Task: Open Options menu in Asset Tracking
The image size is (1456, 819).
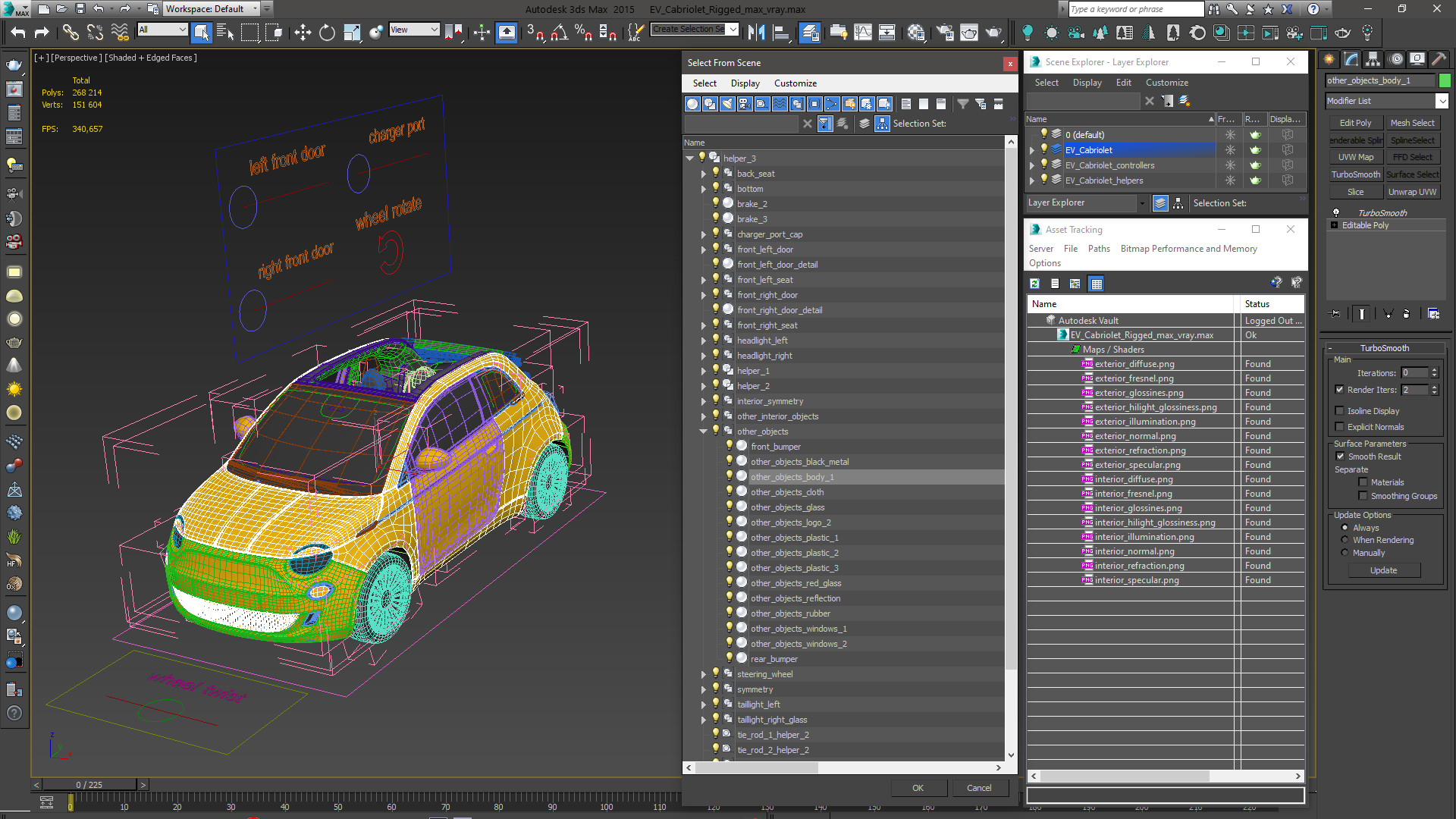Action: [1044, 263]
